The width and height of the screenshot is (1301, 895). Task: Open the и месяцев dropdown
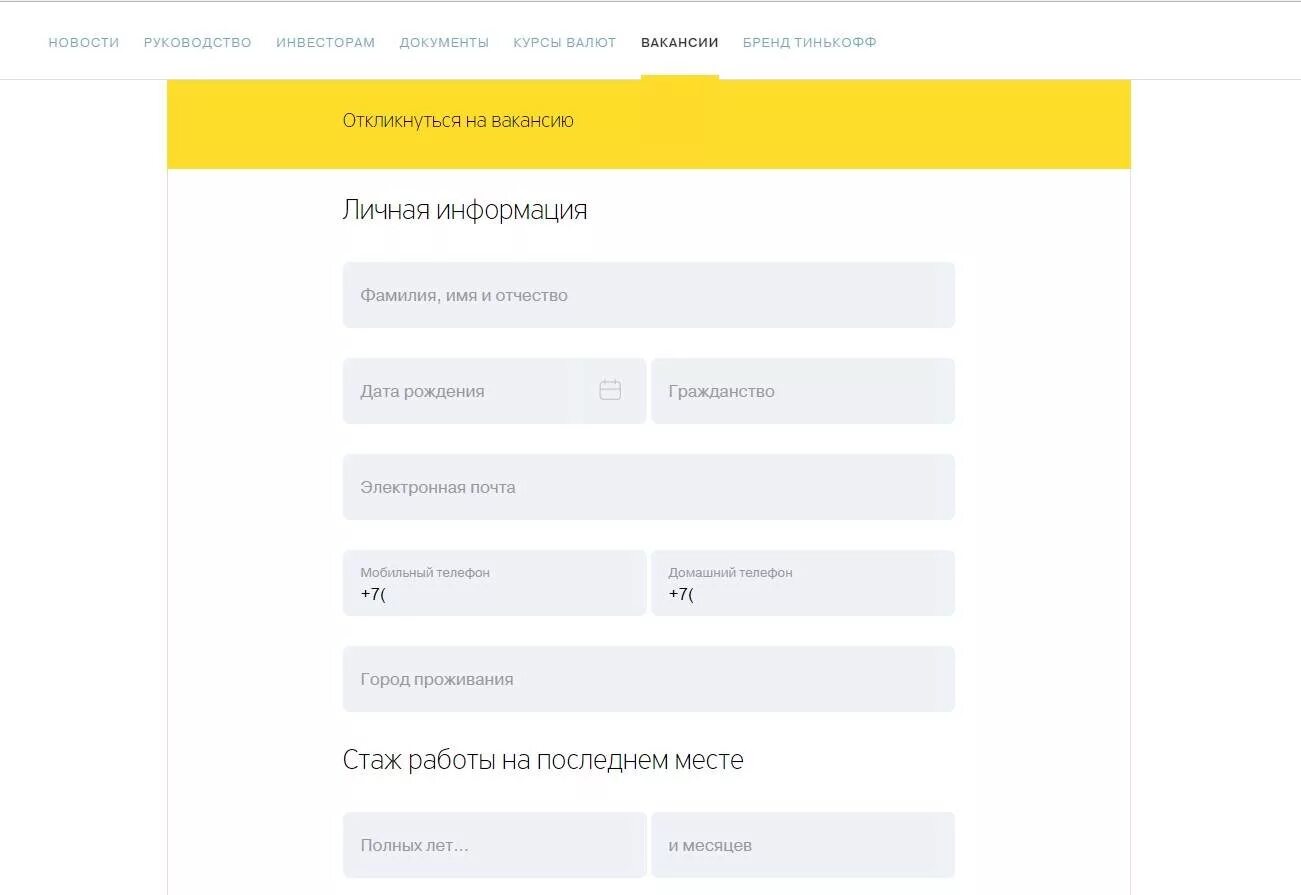pyautogui.click(x=803, y=844)
